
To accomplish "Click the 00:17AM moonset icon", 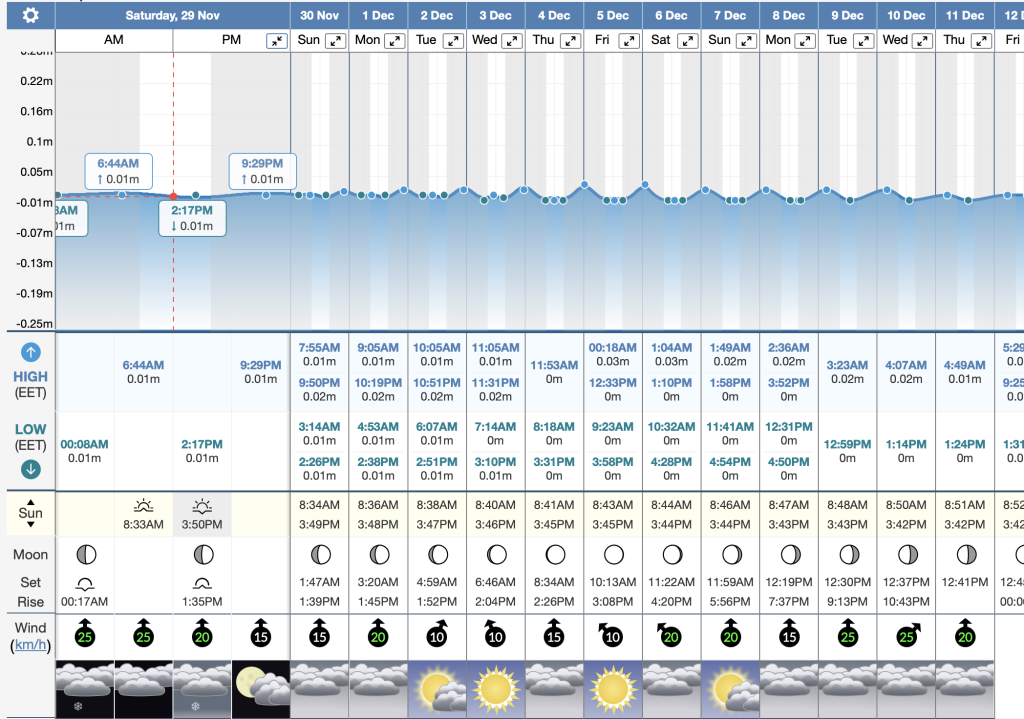I will pyautogui.click(x=85, y=583).
